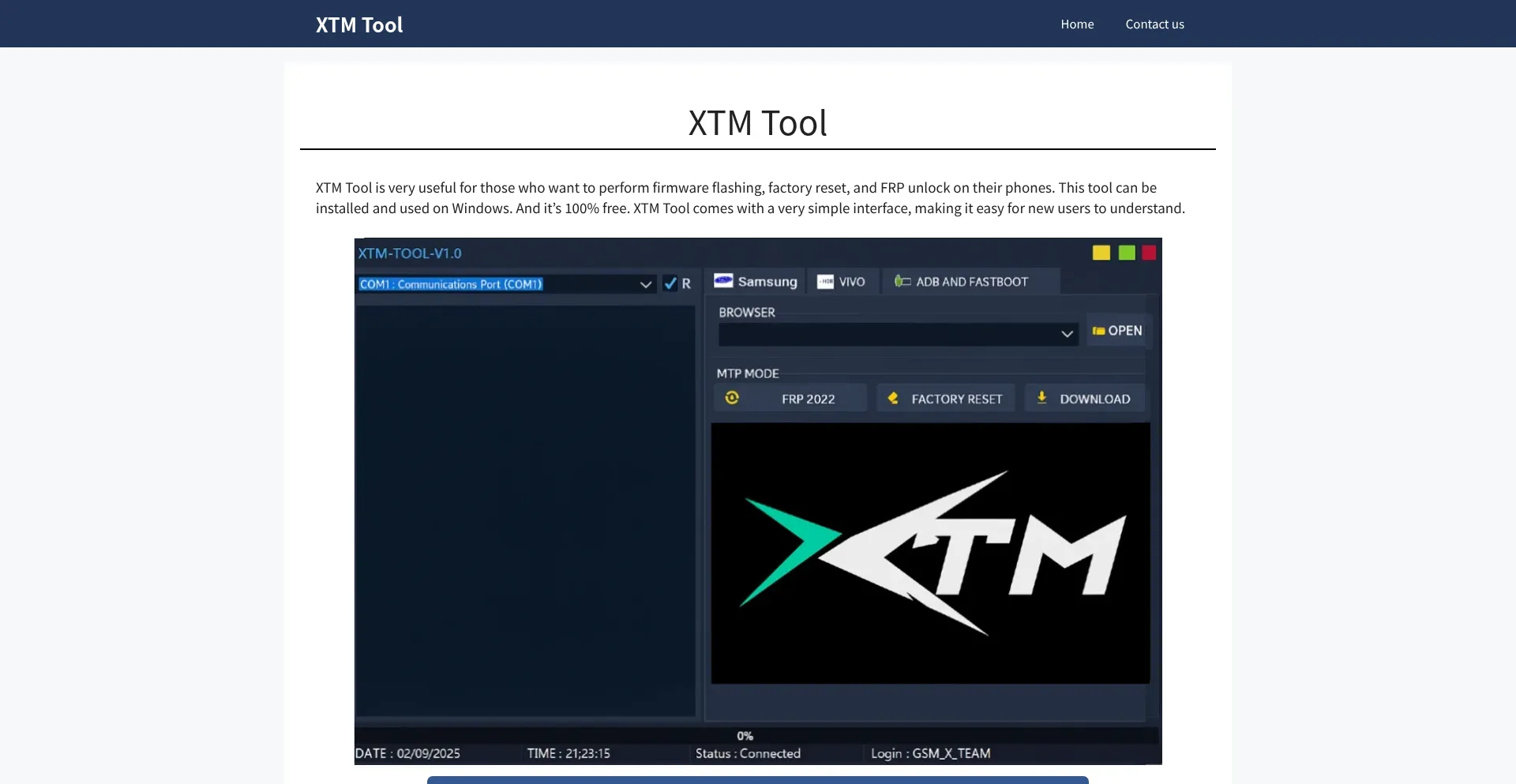1516x784 pixels.
Task: Toggle the R checkbox
Action: (x=670, y=283)
